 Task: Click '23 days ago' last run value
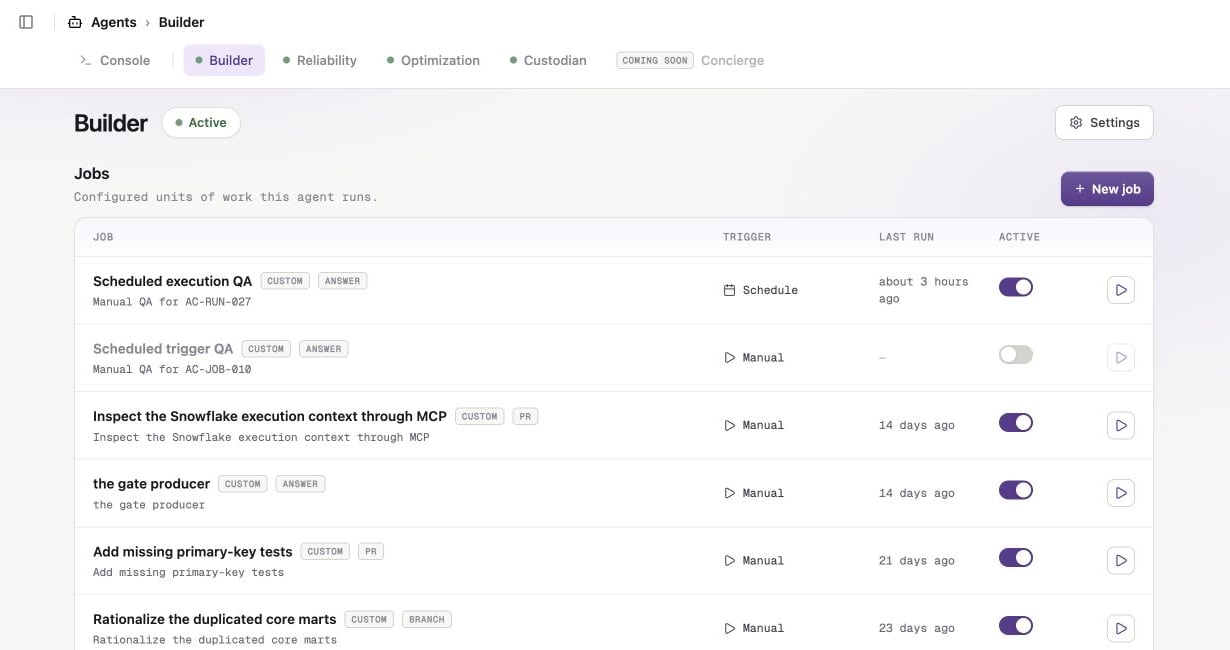coord(917,628)
